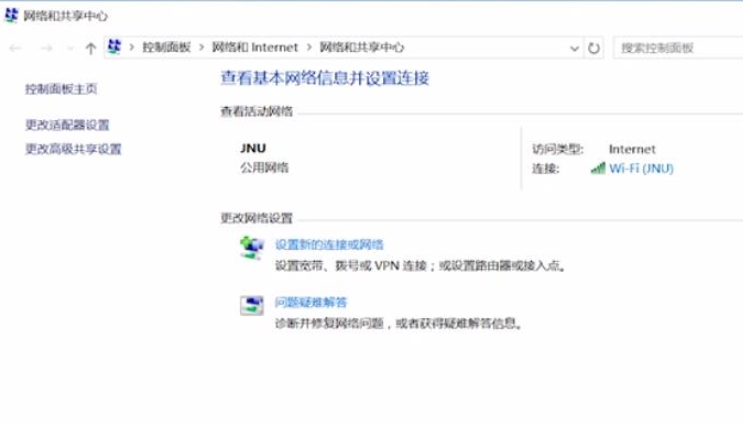Image resolution: width=743 pixels, height=425 pixels.
Task: Click the Up one level arrow
Action: coord(91,48)
